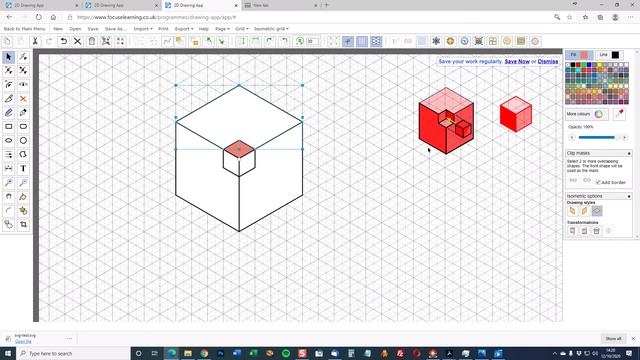Click the Print menu item

[x=163, y=29]
